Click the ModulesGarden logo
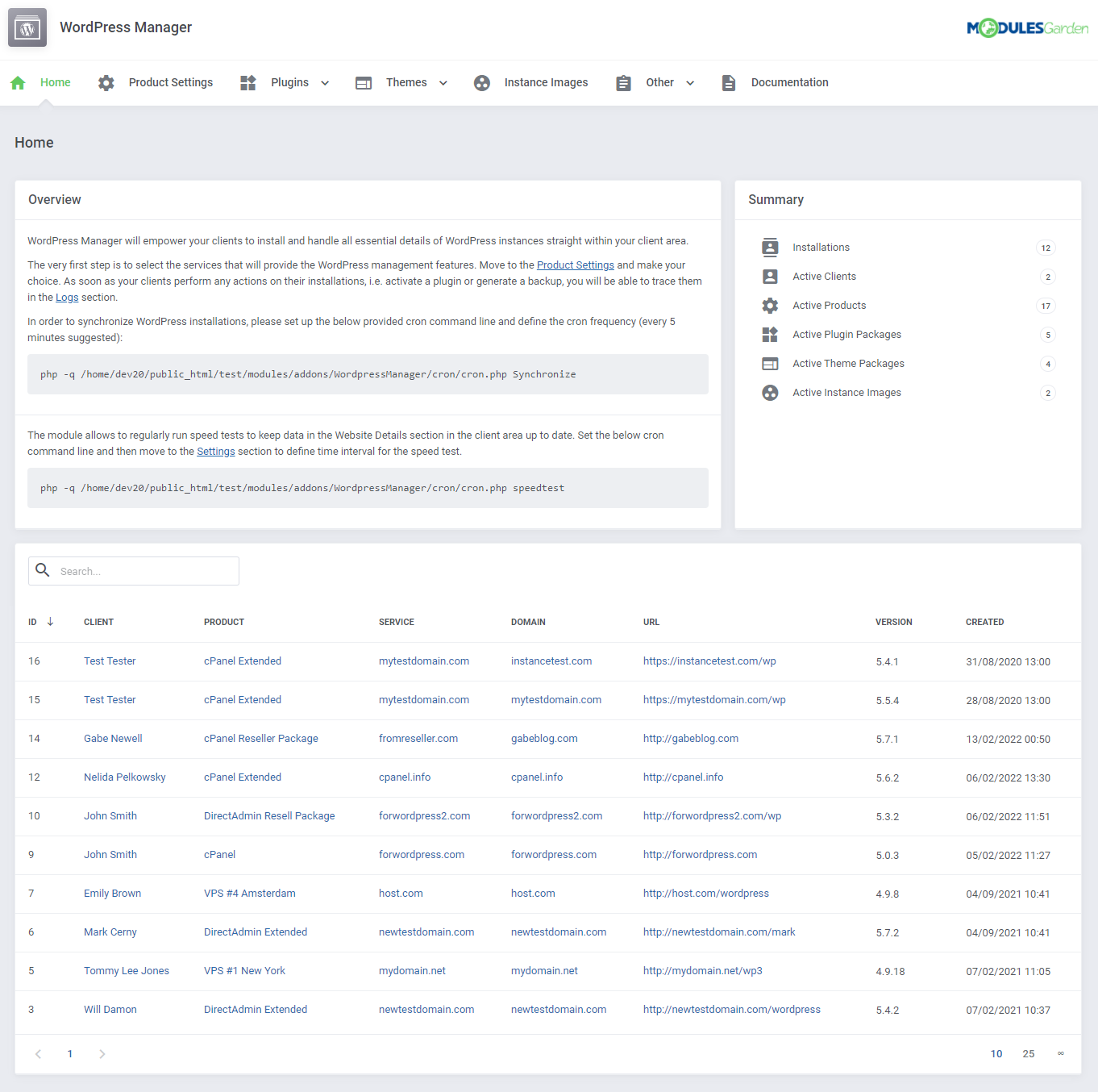This screenshot has height=1092, width=1098. point(1027,28)
